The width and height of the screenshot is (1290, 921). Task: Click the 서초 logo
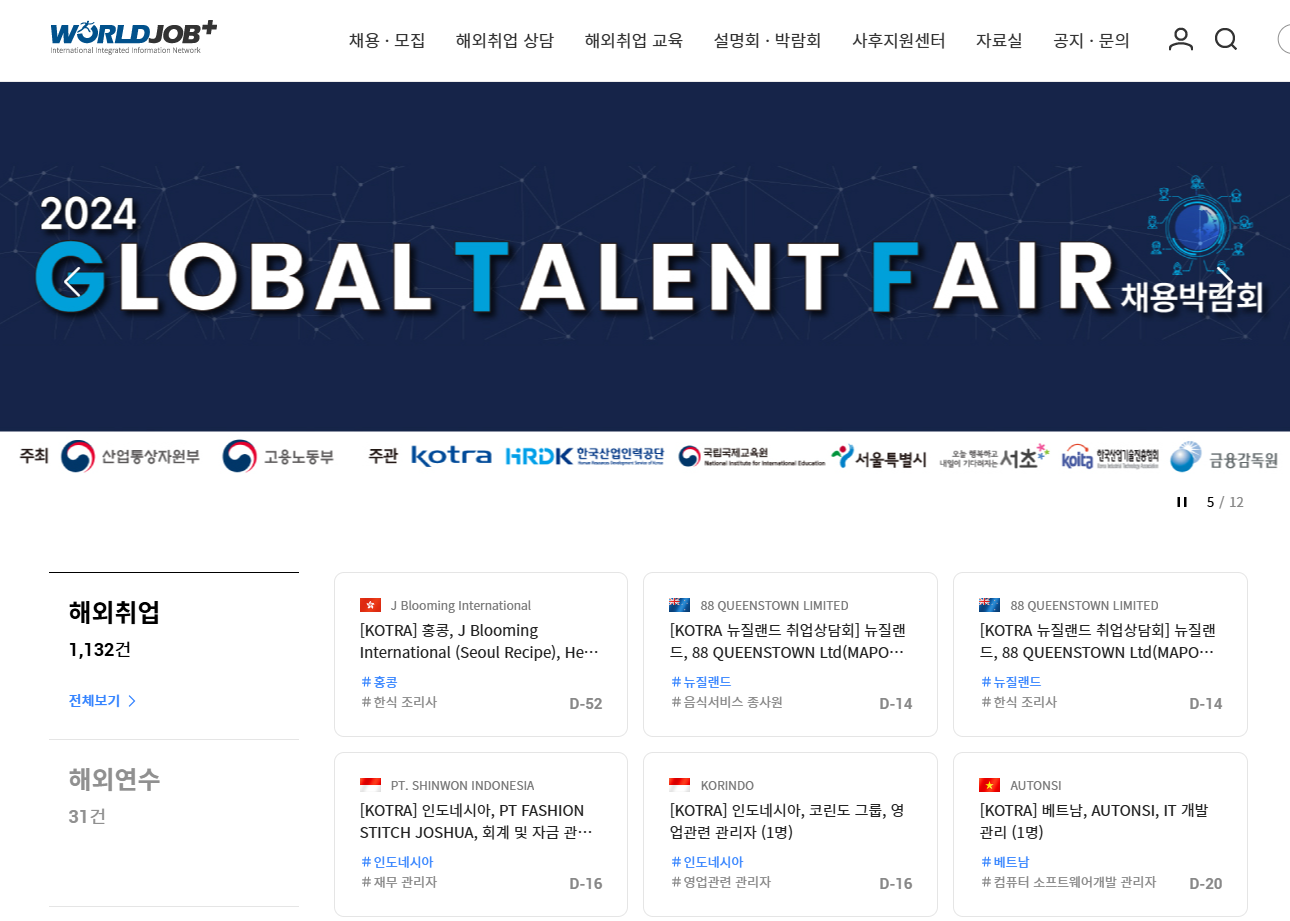[995, 457]
